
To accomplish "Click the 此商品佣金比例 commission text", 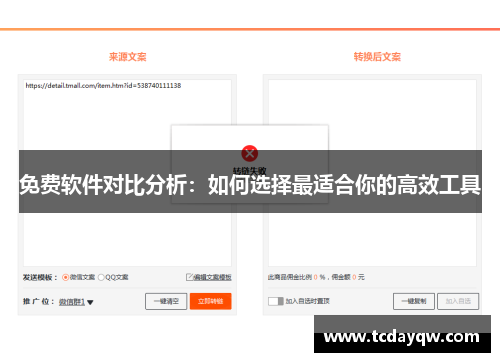I will click(x=316, y=277).
